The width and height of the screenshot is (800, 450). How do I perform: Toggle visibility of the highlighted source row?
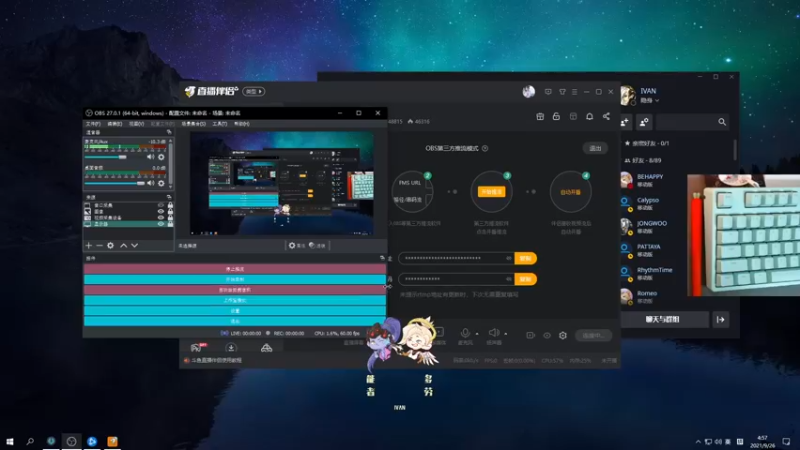(x=161, y=224)
